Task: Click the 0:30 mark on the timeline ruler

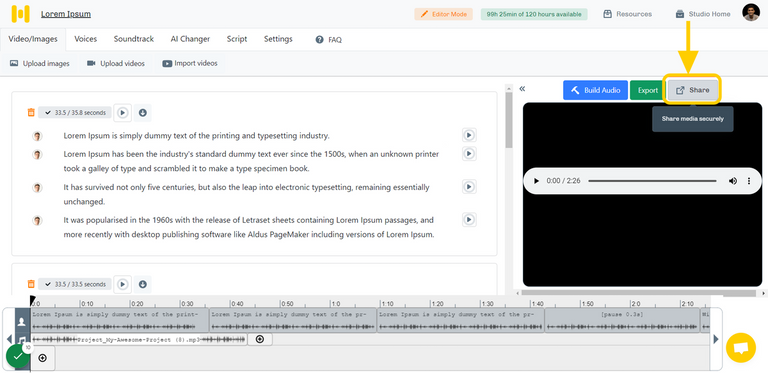Action: click(x=186, y=303)
